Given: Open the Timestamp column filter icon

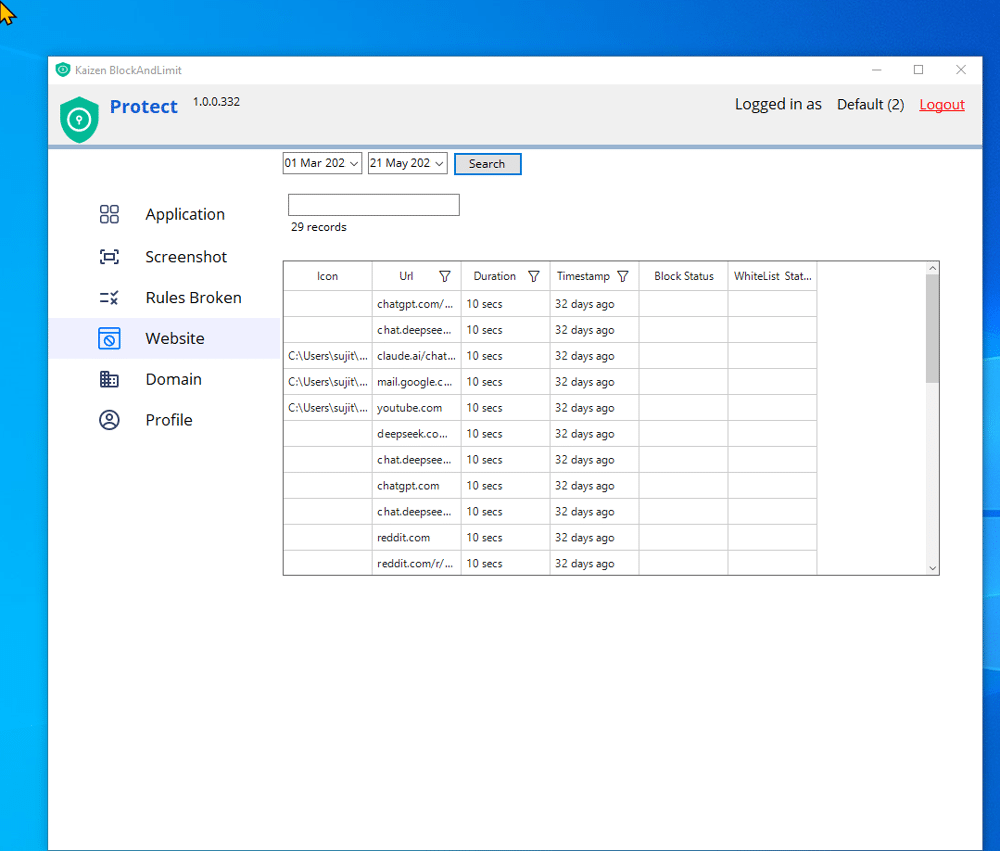Looking at the screenshot, I should tap(623, 277).
